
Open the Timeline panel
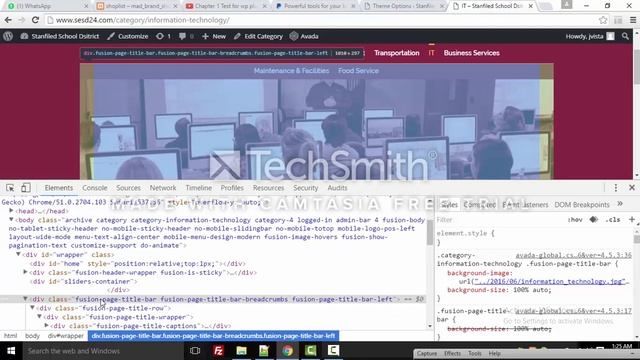[x=199, y=188]
